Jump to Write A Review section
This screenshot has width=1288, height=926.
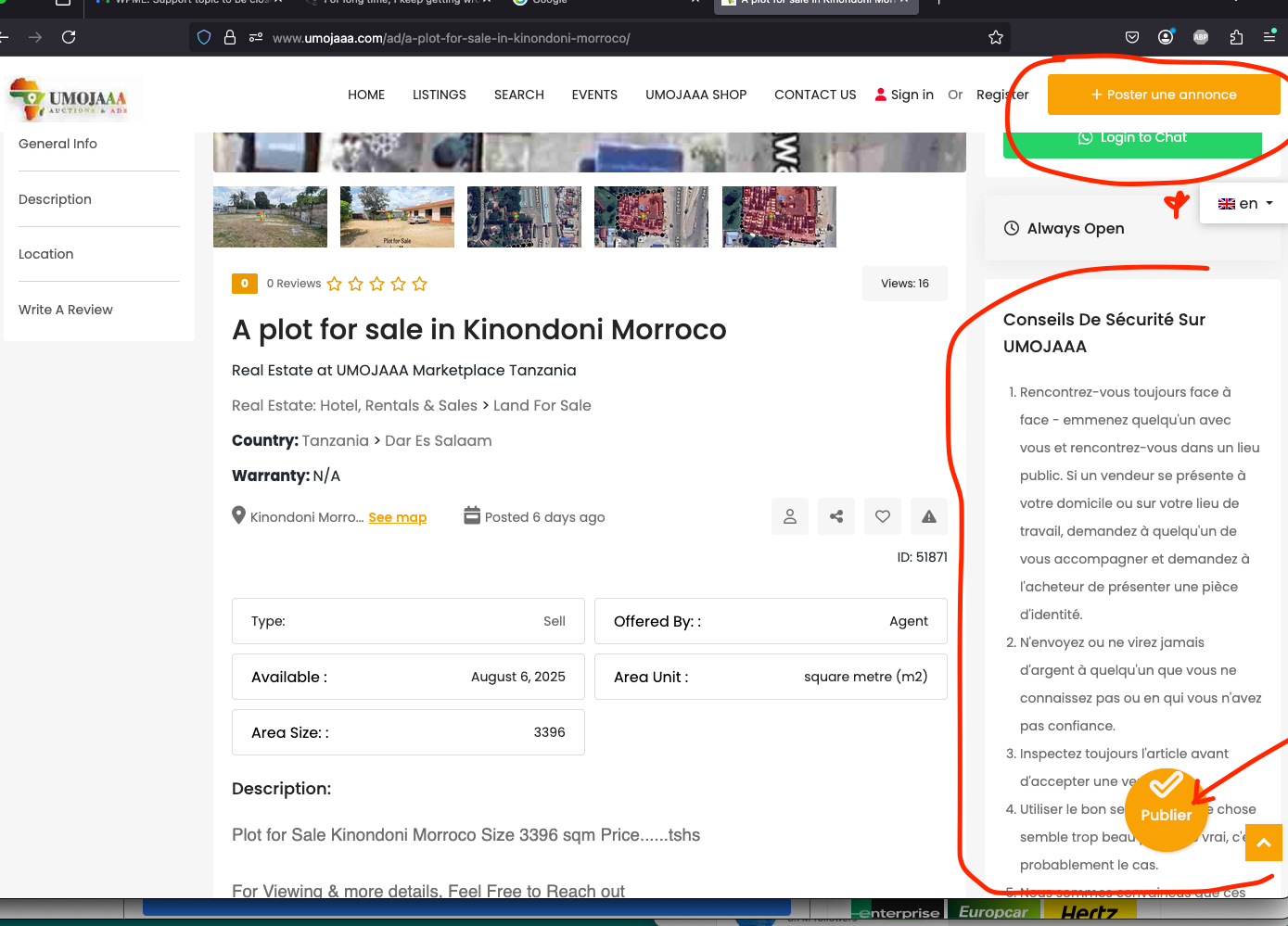point(66,310)
